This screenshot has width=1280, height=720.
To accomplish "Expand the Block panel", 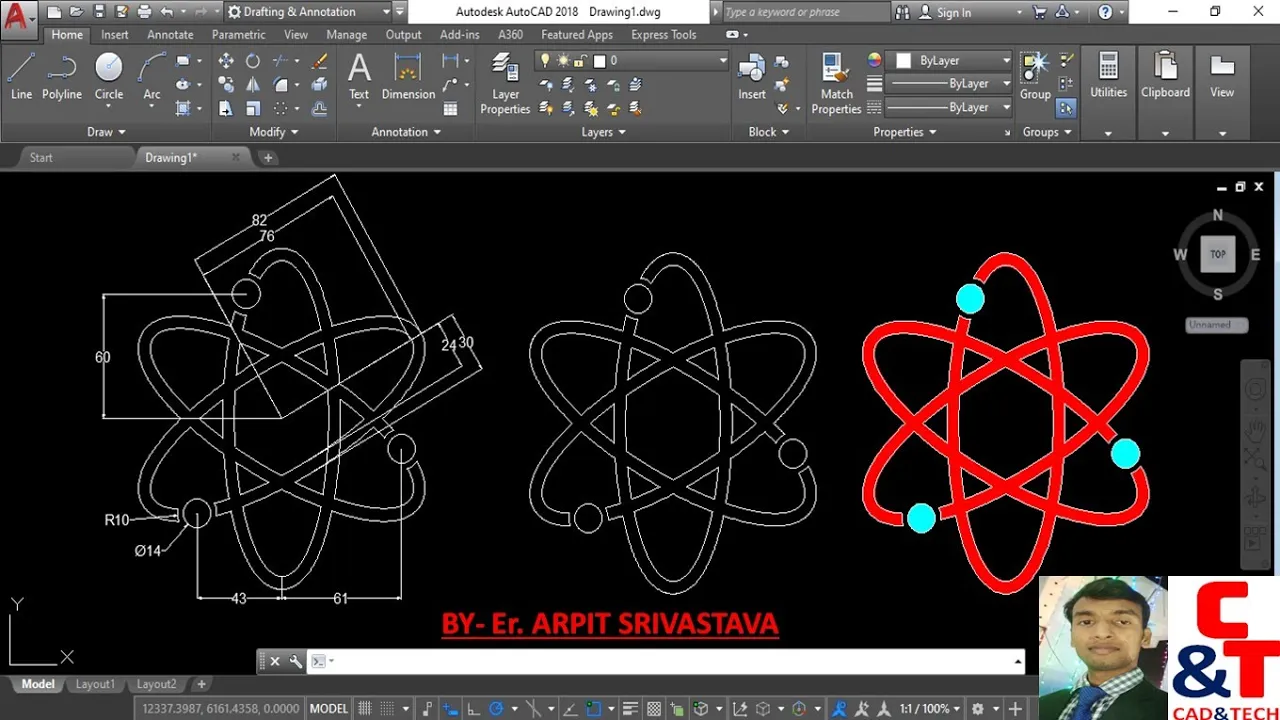I will click(x=769, y=132).
